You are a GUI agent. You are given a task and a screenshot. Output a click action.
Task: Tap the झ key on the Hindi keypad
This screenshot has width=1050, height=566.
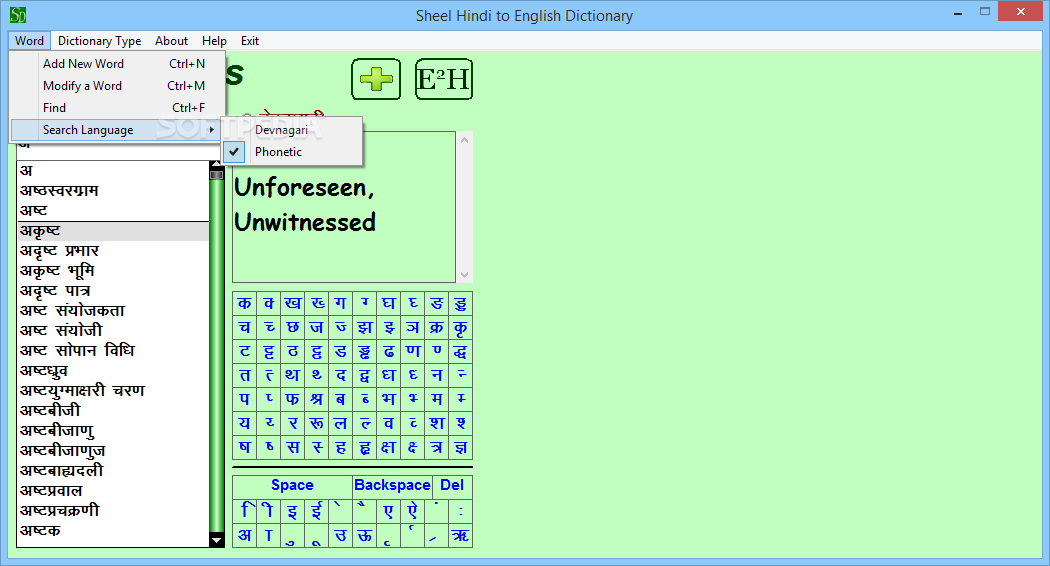[x=365, y=328]
